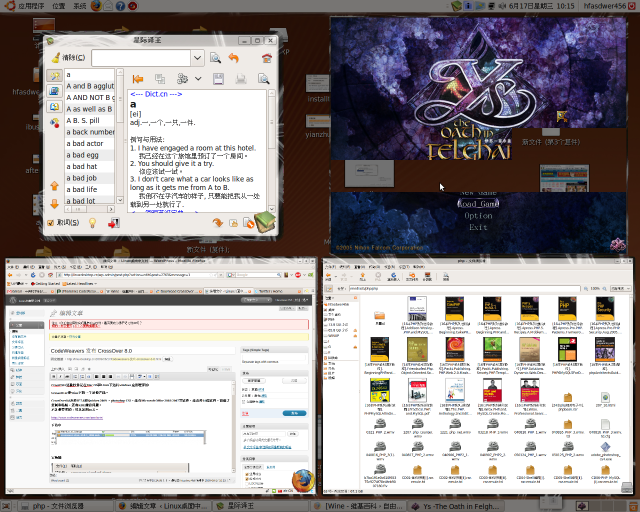Click the orange back-to-start arrow above the definition
The height and width of the screenshot is (512, 640).
click(x=138, y=79)
